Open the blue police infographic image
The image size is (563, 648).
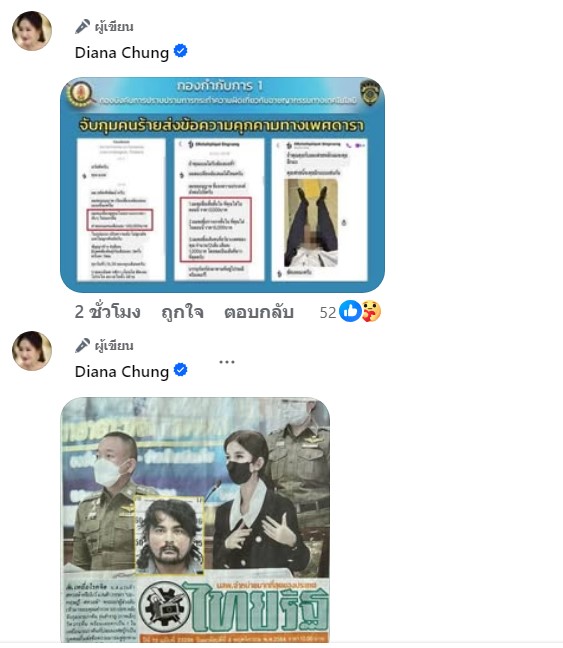(222, 185)
